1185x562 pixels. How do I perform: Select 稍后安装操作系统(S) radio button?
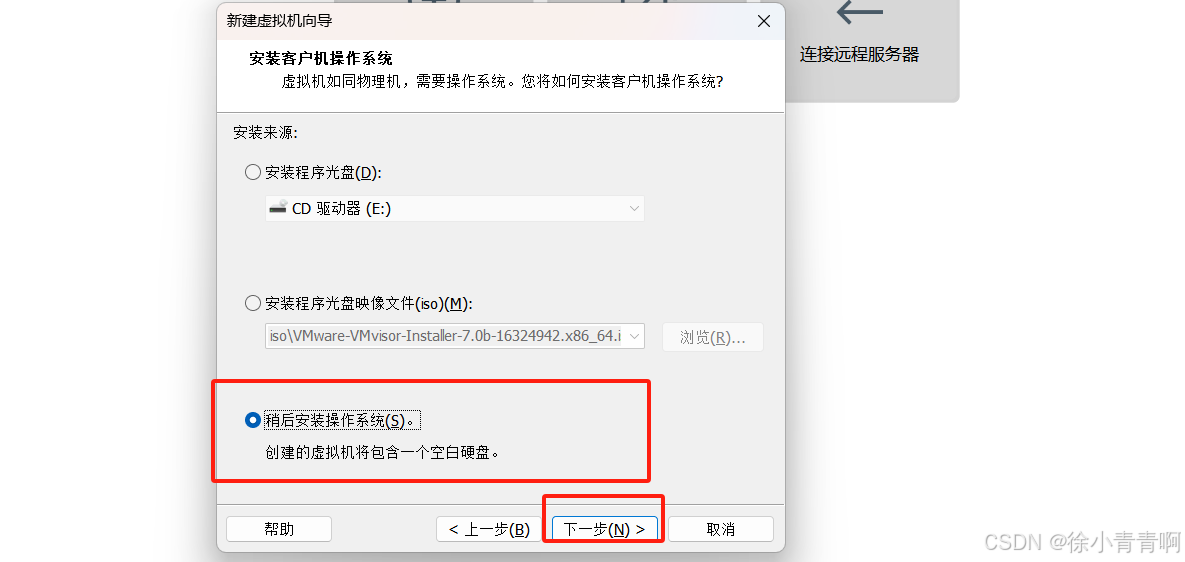(x=253, y=421)
